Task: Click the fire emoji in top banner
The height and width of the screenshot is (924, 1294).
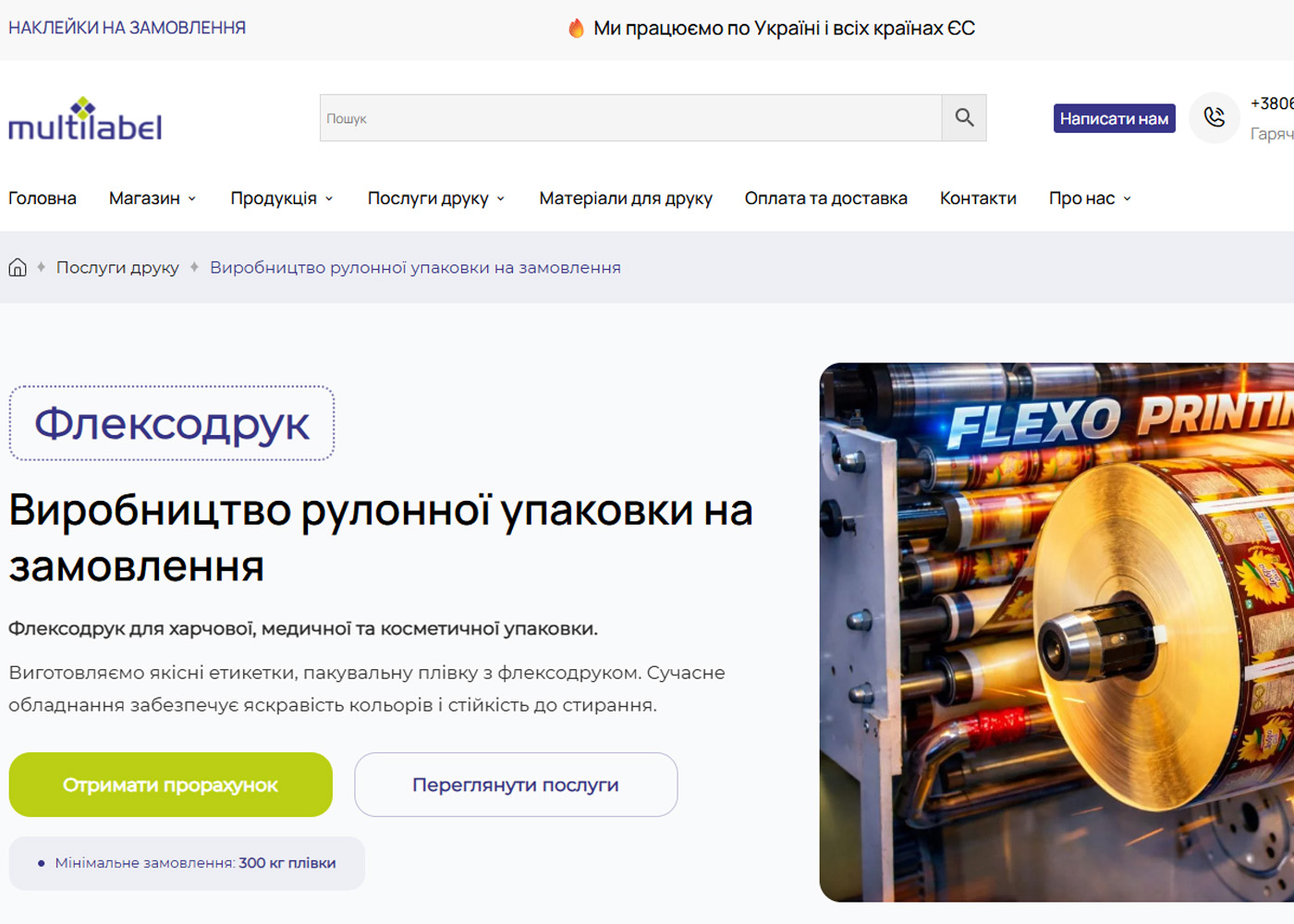Action: [576, 29]
